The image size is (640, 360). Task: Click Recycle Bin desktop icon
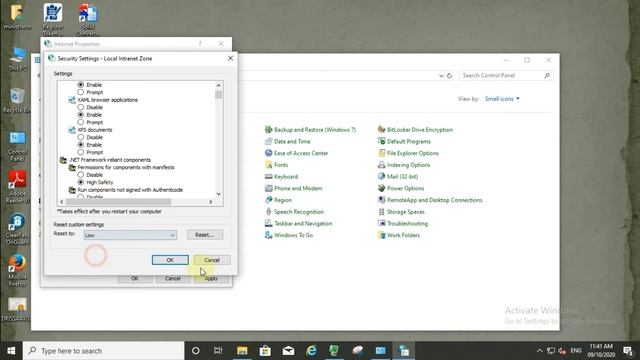[x=17, y=100]
